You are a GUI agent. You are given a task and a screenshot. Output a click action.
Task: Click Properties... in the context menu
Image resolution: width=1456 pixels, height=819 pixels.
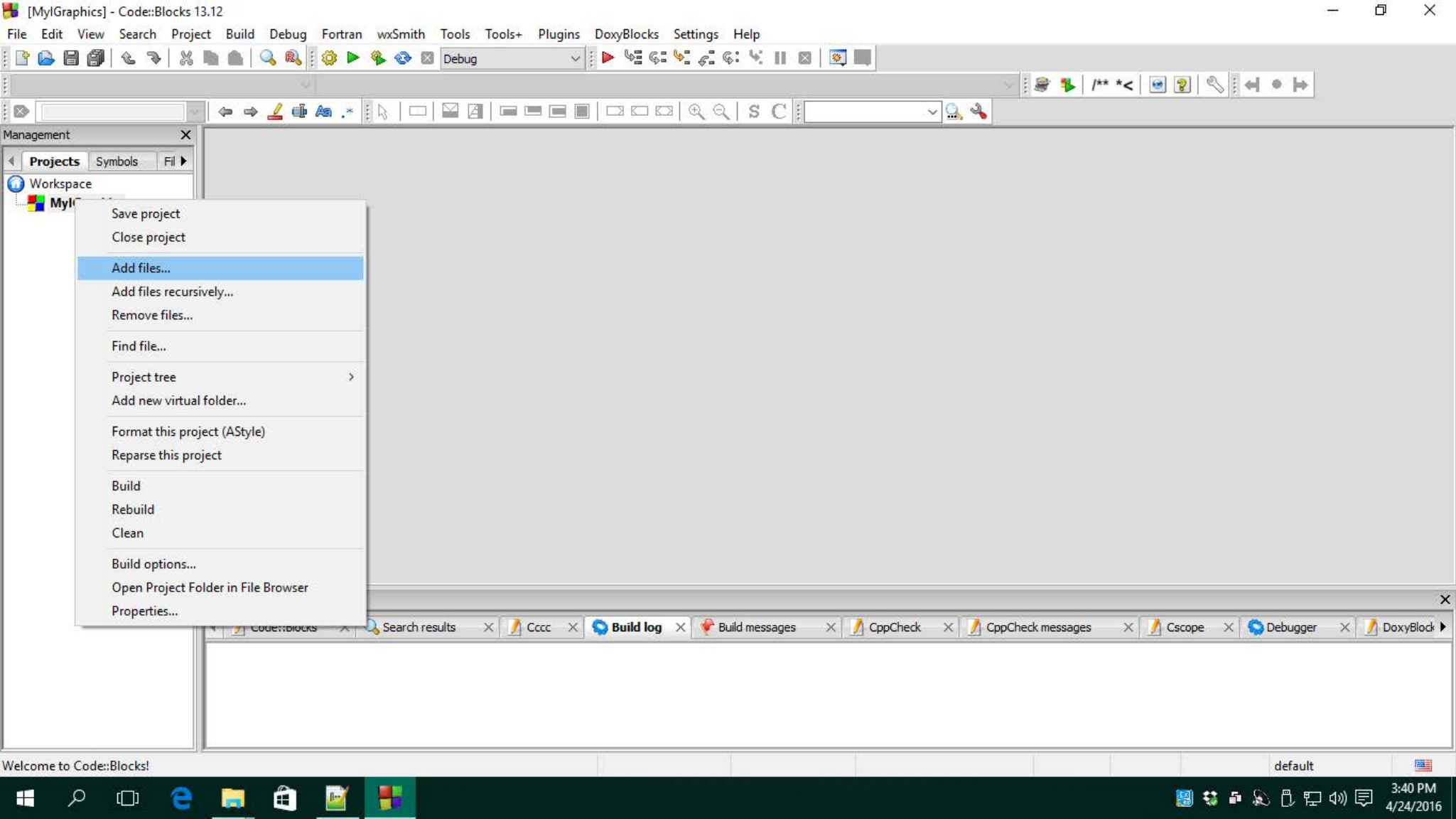[144, 611]
